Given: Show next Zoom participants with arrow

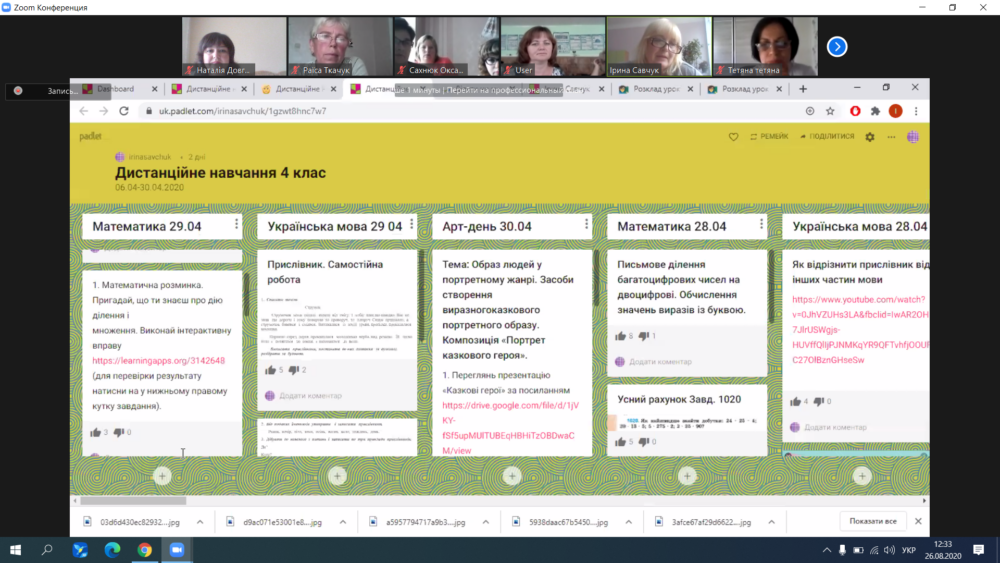Looking at the screenshot, I should (838, 46).
